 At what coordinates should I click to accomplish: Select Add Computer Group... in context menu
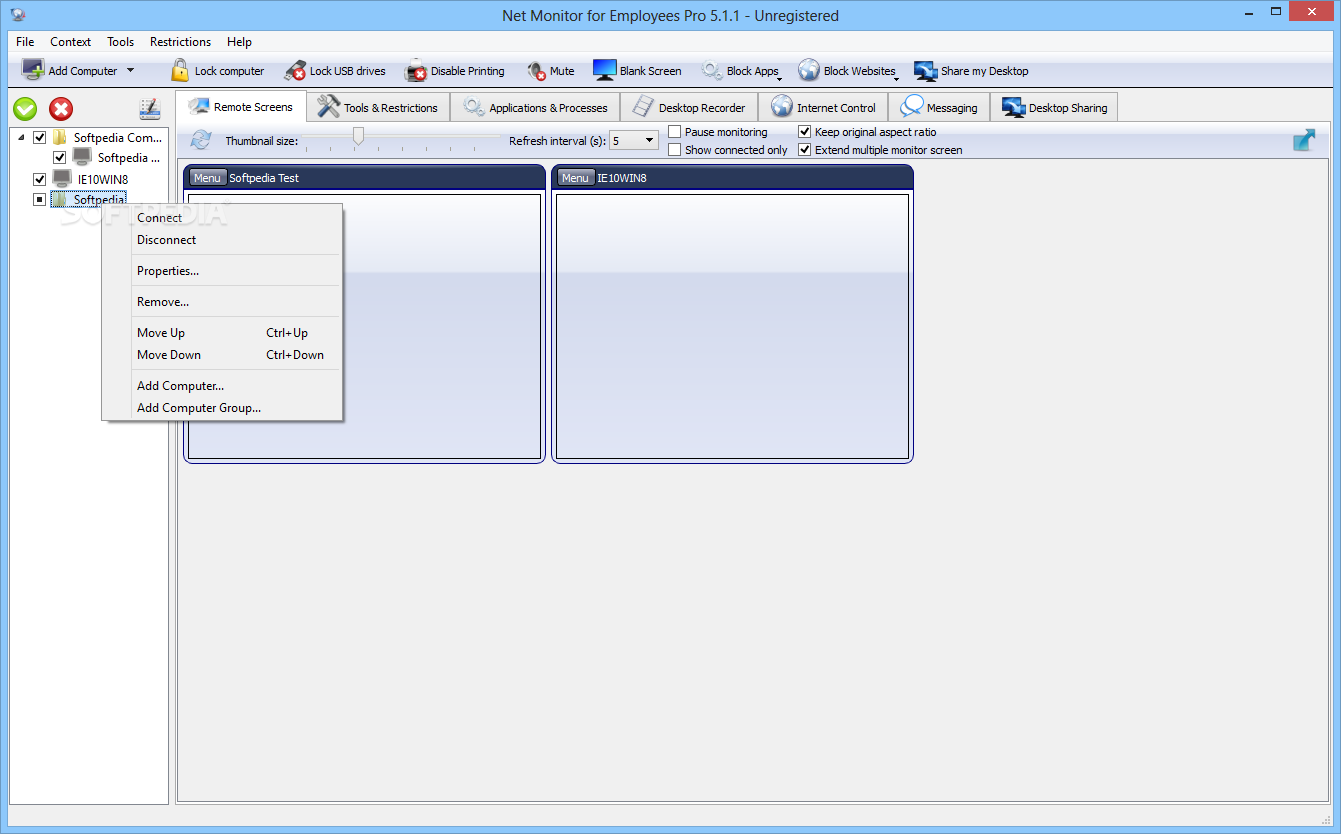click(223, 408)
